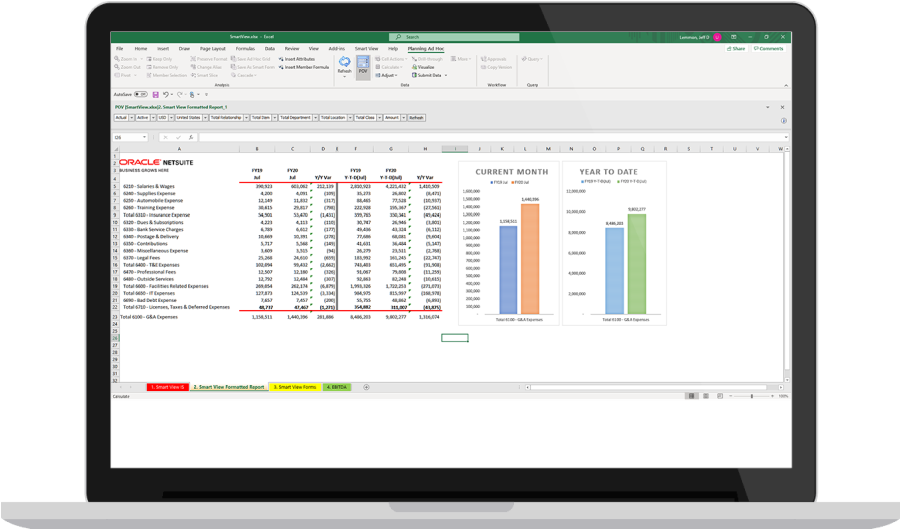Switch to Page Break Preview in the status bar

(x=720, y=396)
